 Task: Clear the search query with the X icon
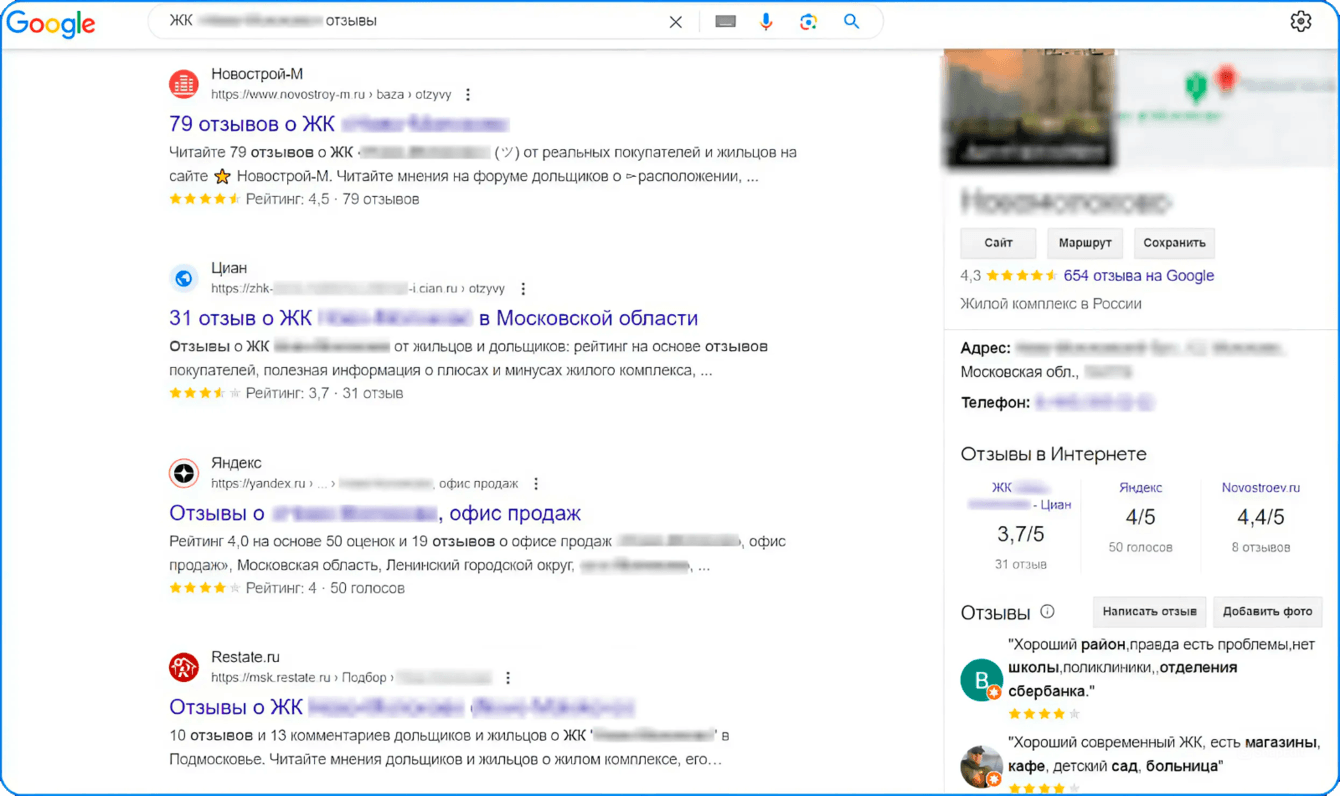(676, 22)
